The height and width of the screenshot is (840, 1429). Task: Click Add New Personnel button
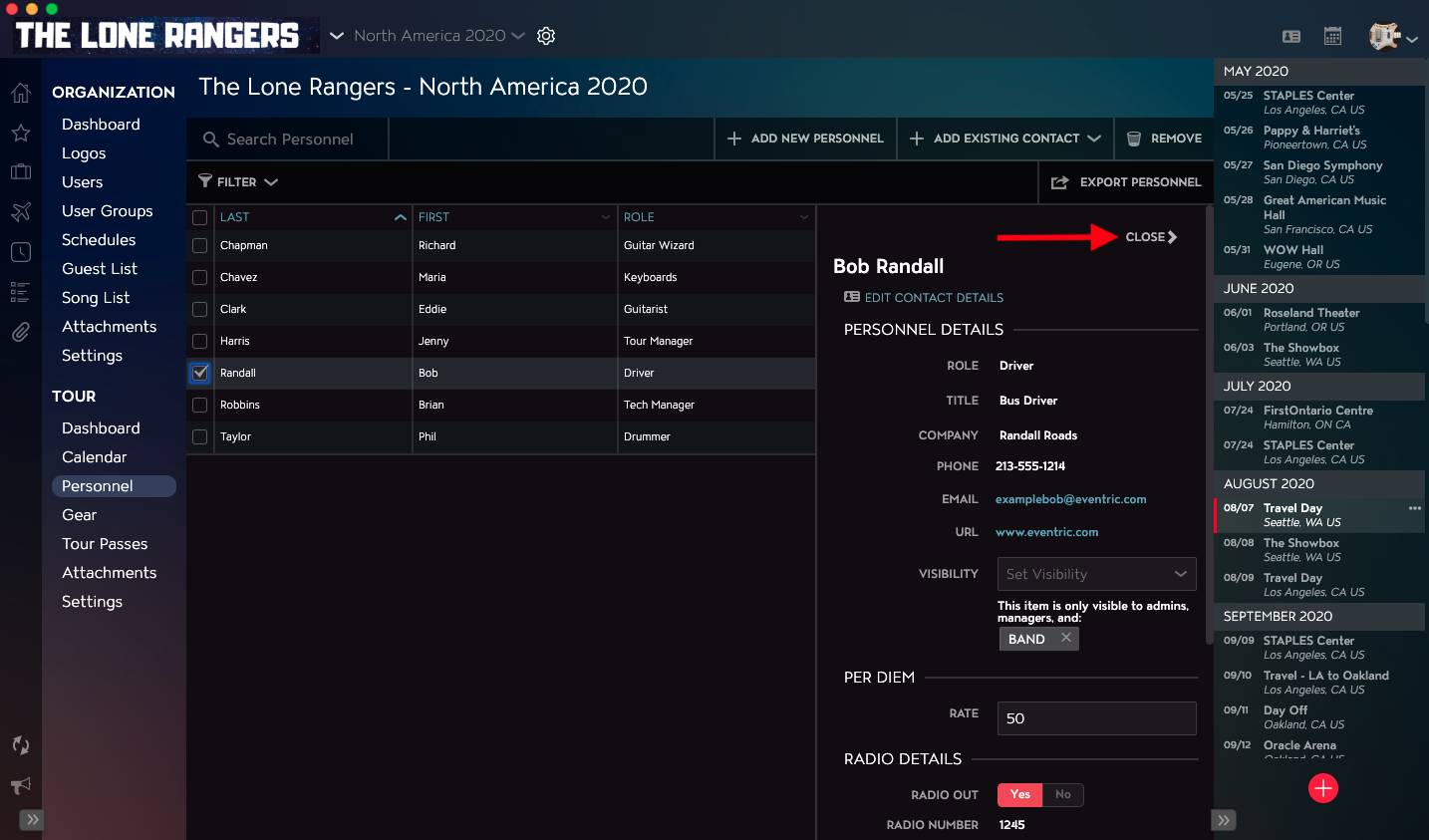point(805,139)
